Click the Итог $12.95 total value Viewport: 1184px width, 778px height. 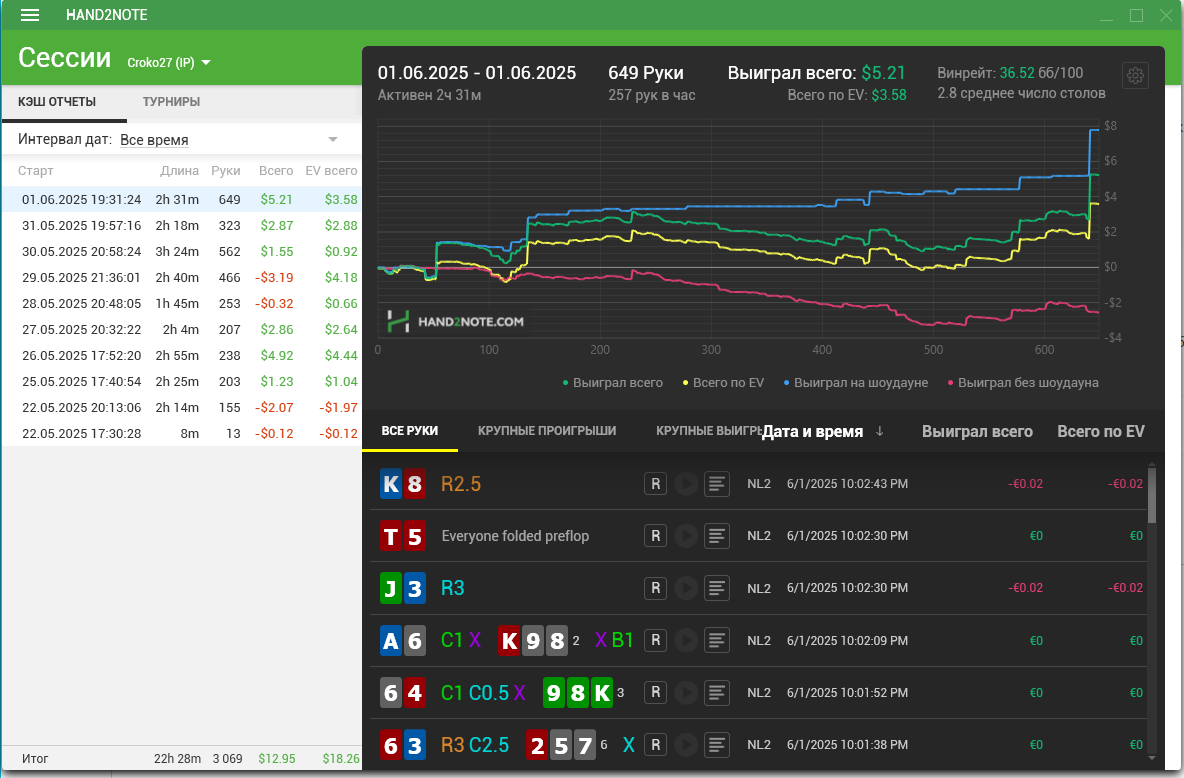[x=277, y=758]
